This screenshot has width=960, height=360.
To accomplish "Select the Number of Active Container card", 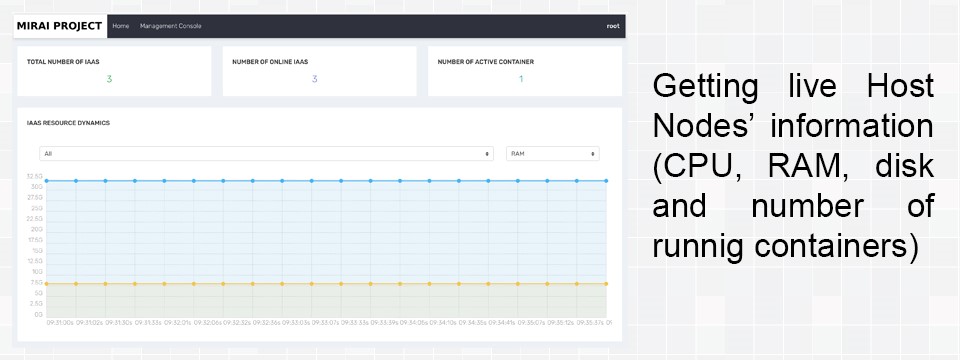I will click(x=525, y=71).
